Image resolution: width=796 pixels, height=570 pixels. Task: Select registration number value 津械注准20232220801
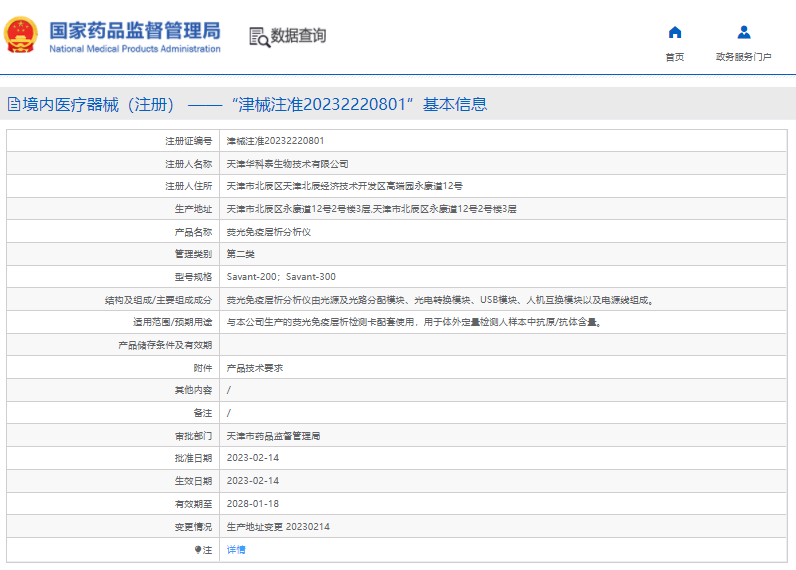pyautogui.click(x=275, y=141)
